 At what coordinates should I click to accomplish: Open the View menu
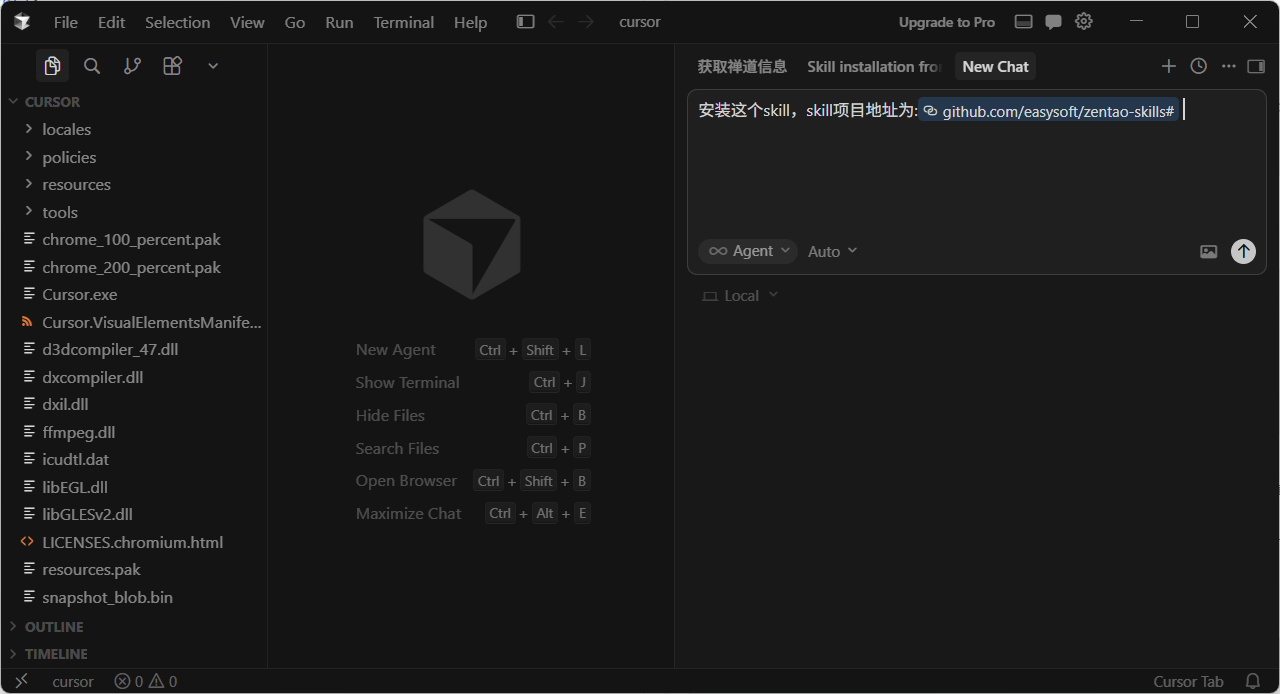tap(247, 22)
